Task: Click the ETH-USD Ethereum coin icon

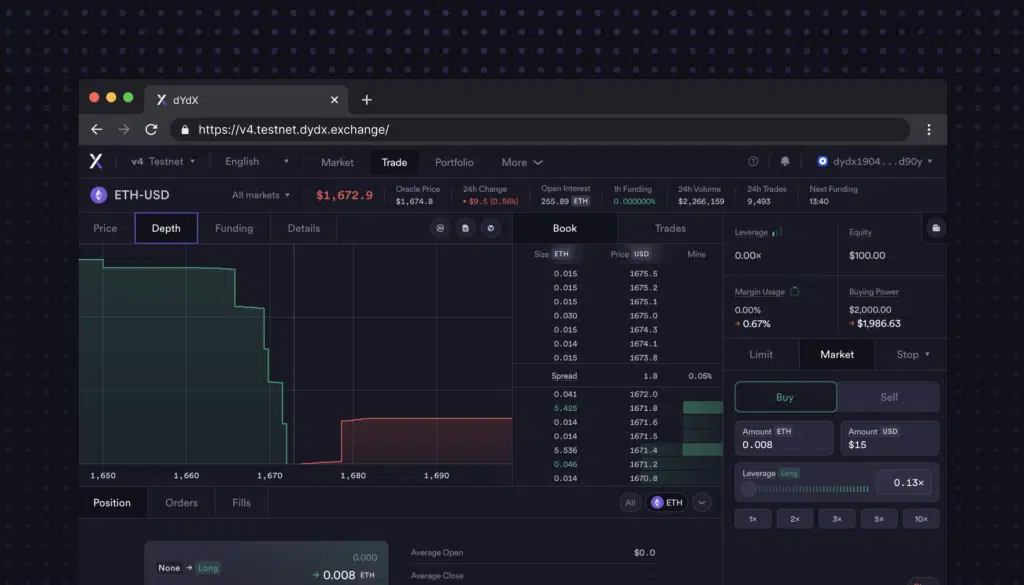Action: pyautogui.click(x=99, y=195)
